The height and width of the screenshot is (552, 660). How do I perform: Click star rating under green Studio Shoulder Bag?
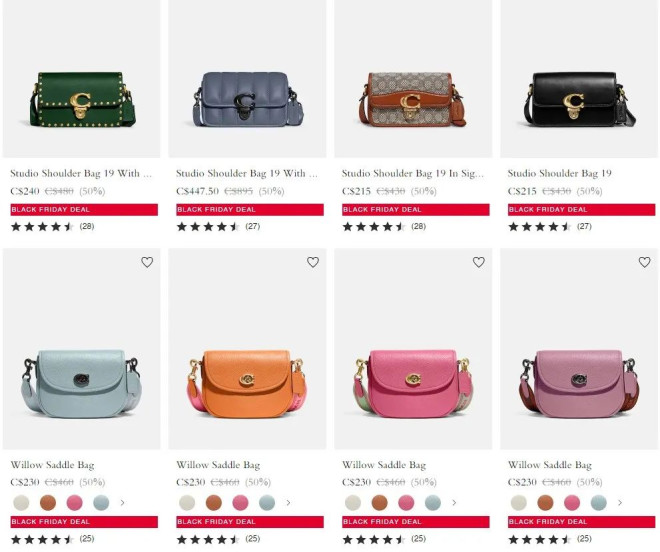(42, 227)
